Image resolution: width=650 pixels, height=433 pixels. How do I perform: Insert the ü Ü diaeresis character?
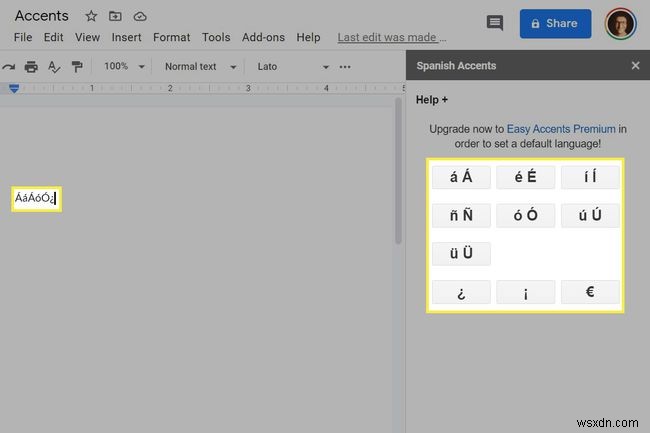click(x=461, y=253)
